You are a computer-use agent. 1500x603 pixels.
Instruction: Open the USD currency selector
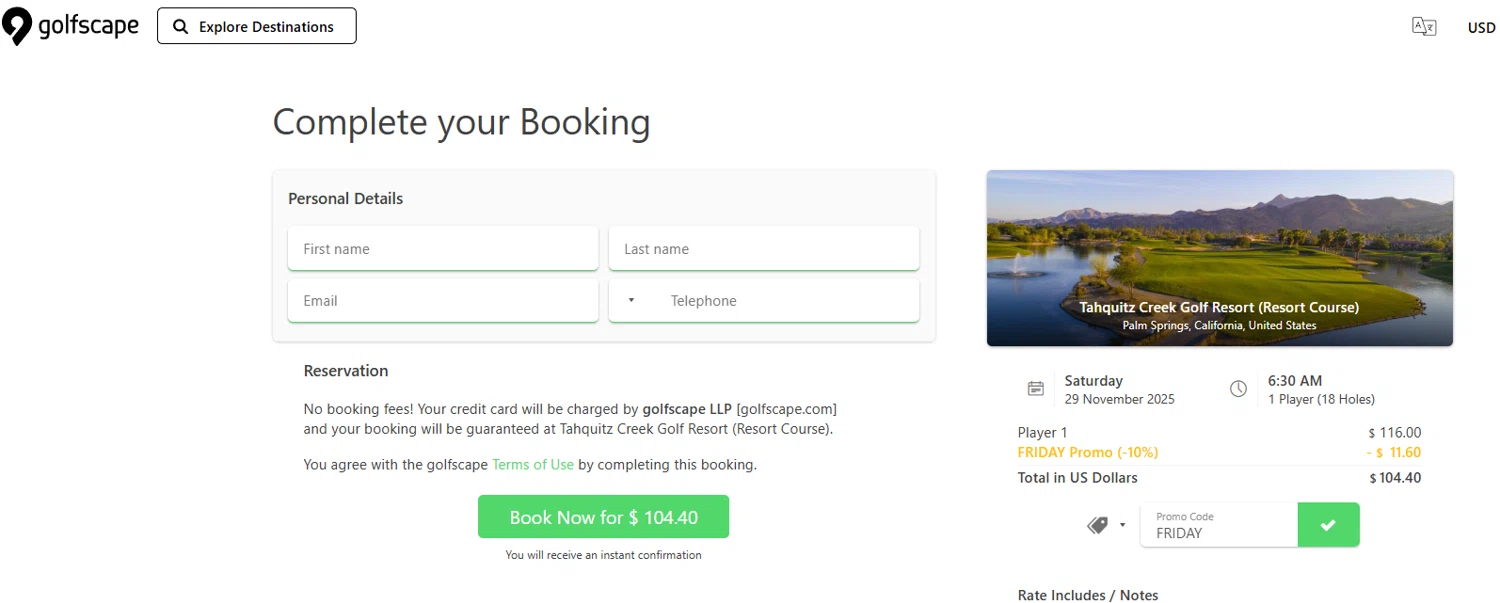tap(1481, 28)
